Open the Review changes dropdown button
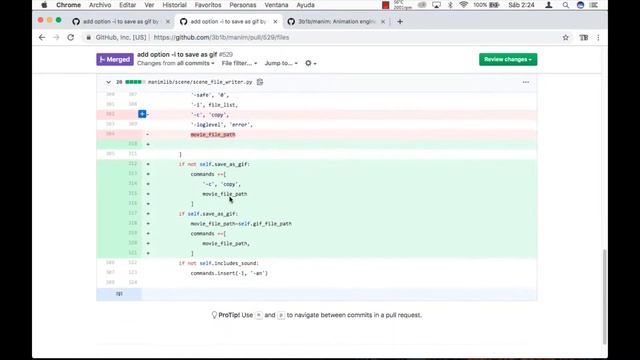Viewport: 640px width, 360px height. click(x=508, y=59)
